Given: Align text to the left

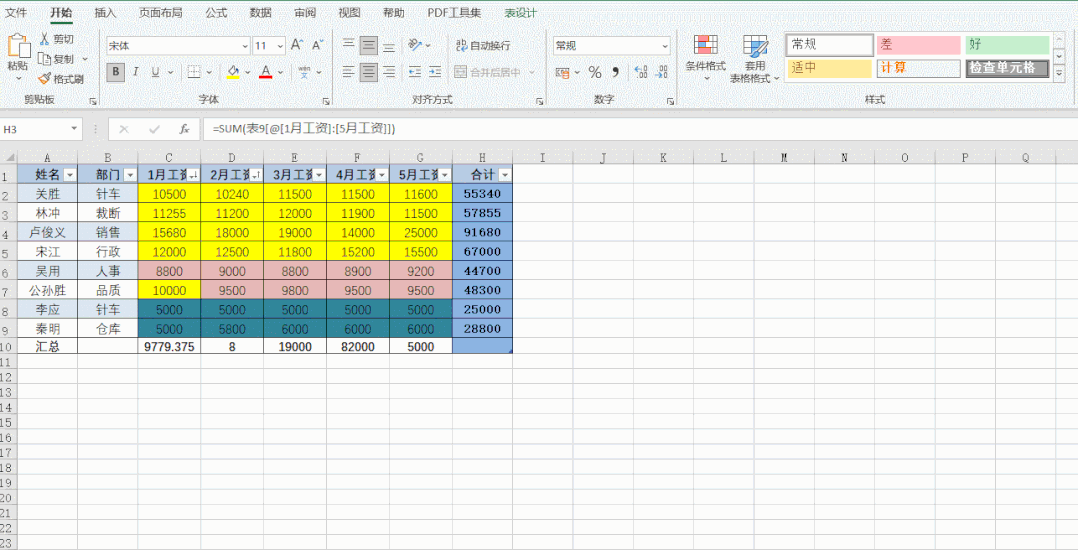Looking at the screenshot, I should coord(349,72).
